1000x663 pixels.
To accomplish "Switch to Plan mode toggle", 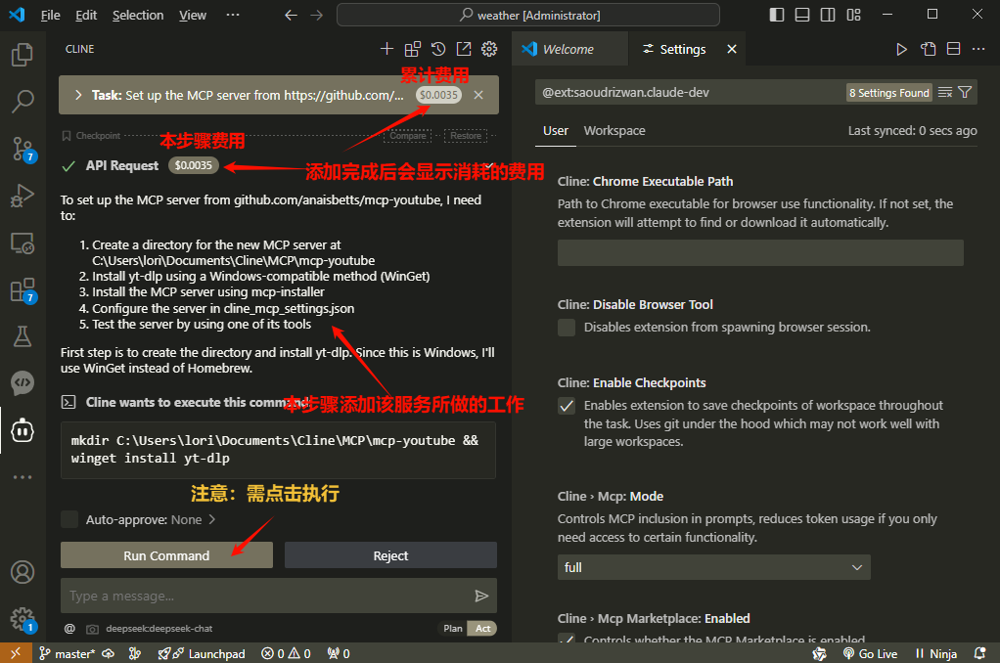I will [453, 628].
